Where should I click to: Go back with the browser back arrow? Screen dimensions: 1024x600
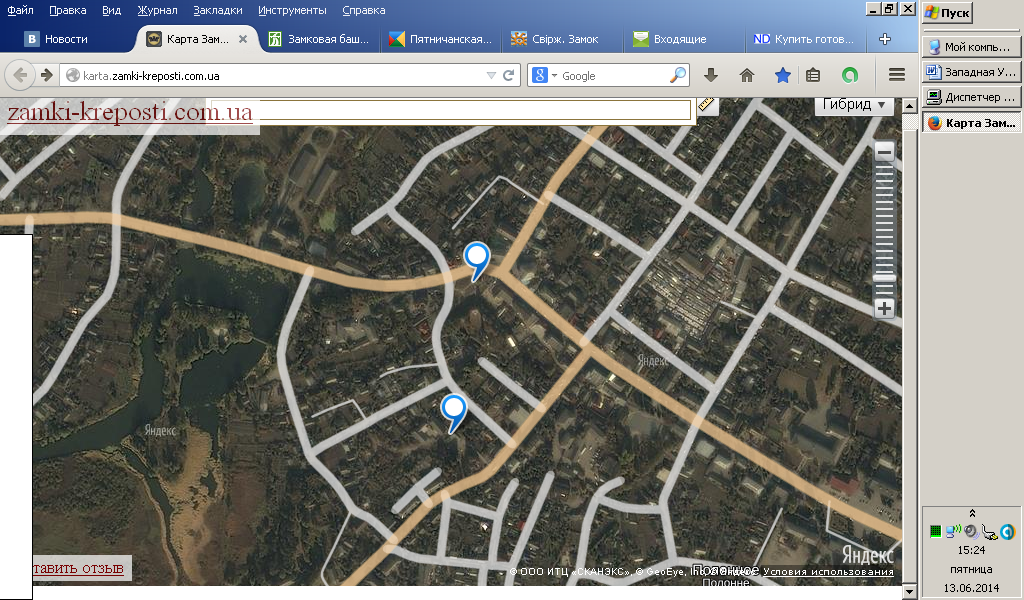(20, 76)
